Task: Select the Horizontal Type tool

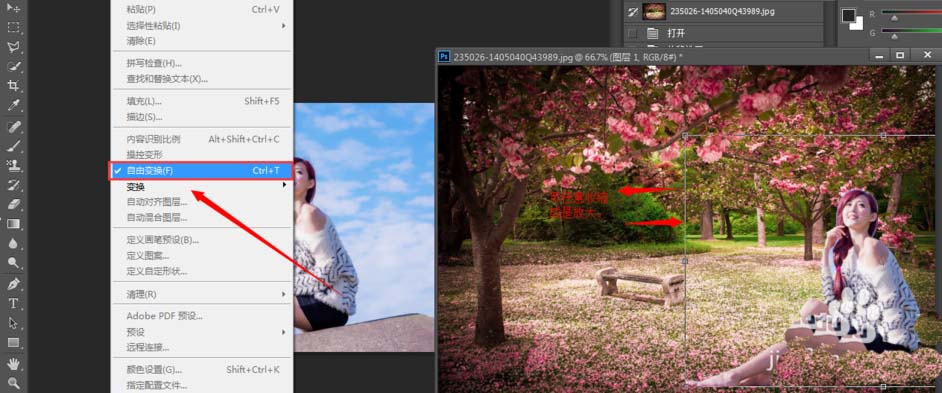Action: [13, 303]
